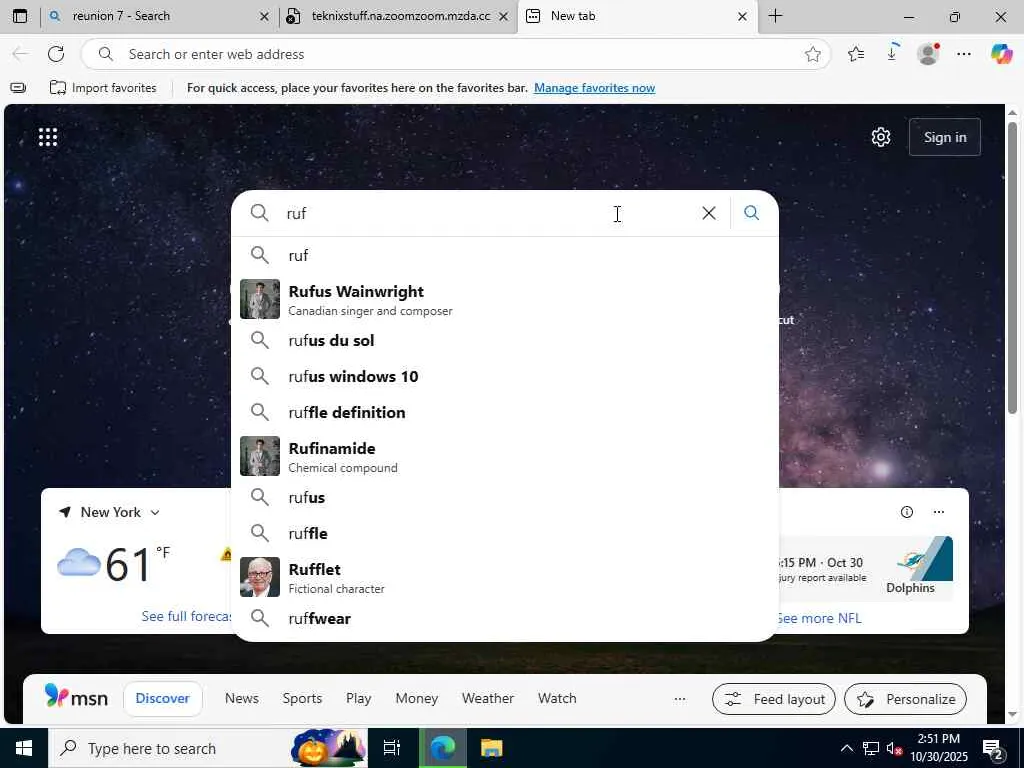Close the 'reunion 7 - Search' tab

264,17
